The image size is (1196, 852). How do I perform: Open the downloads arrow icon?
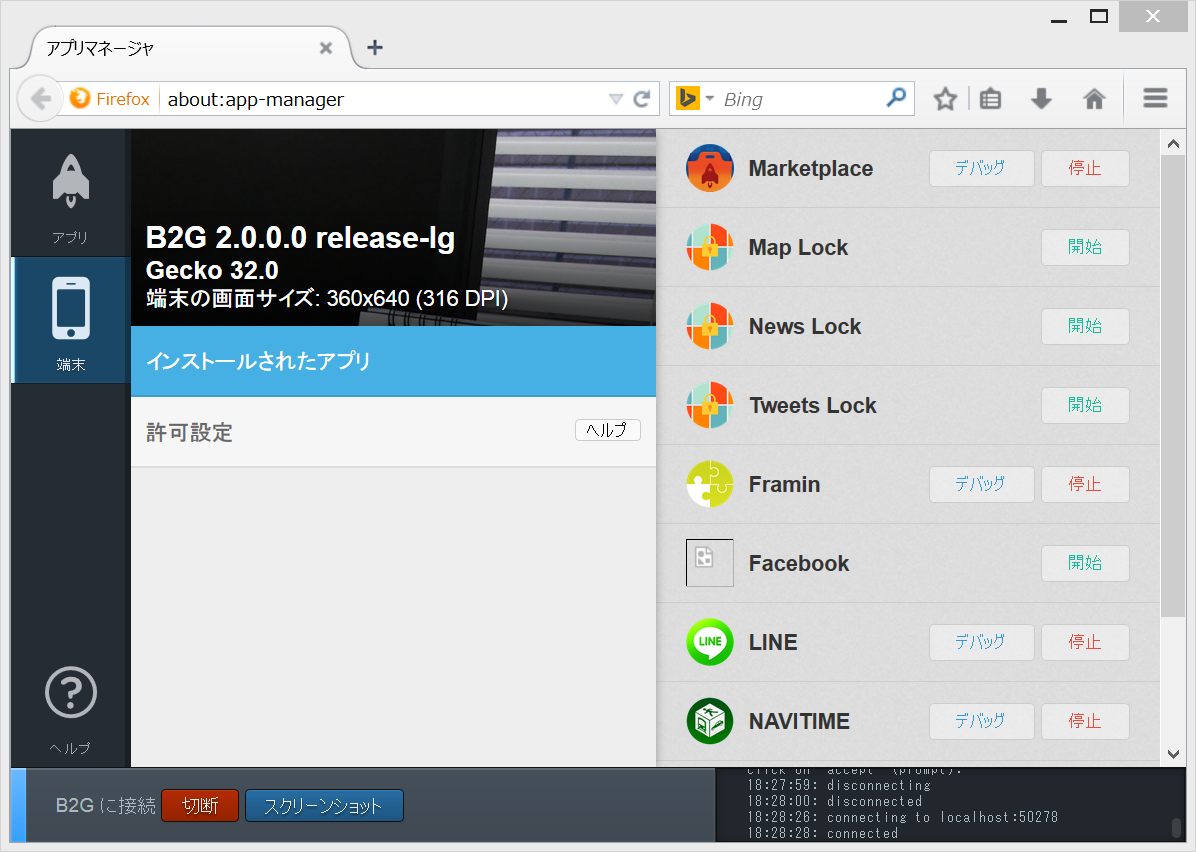point(1041,99)
